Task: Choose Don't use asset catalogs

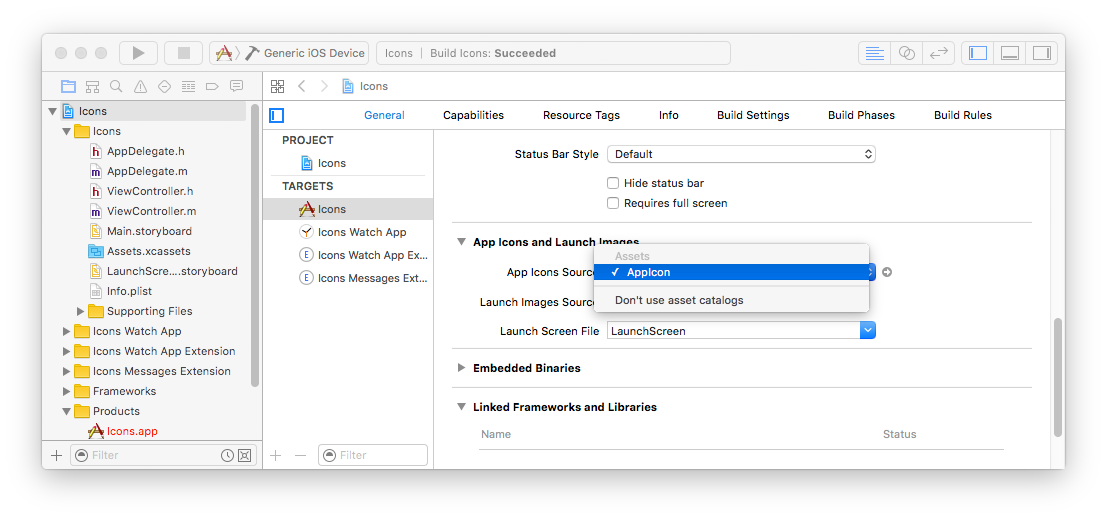Action: point(679,300)
